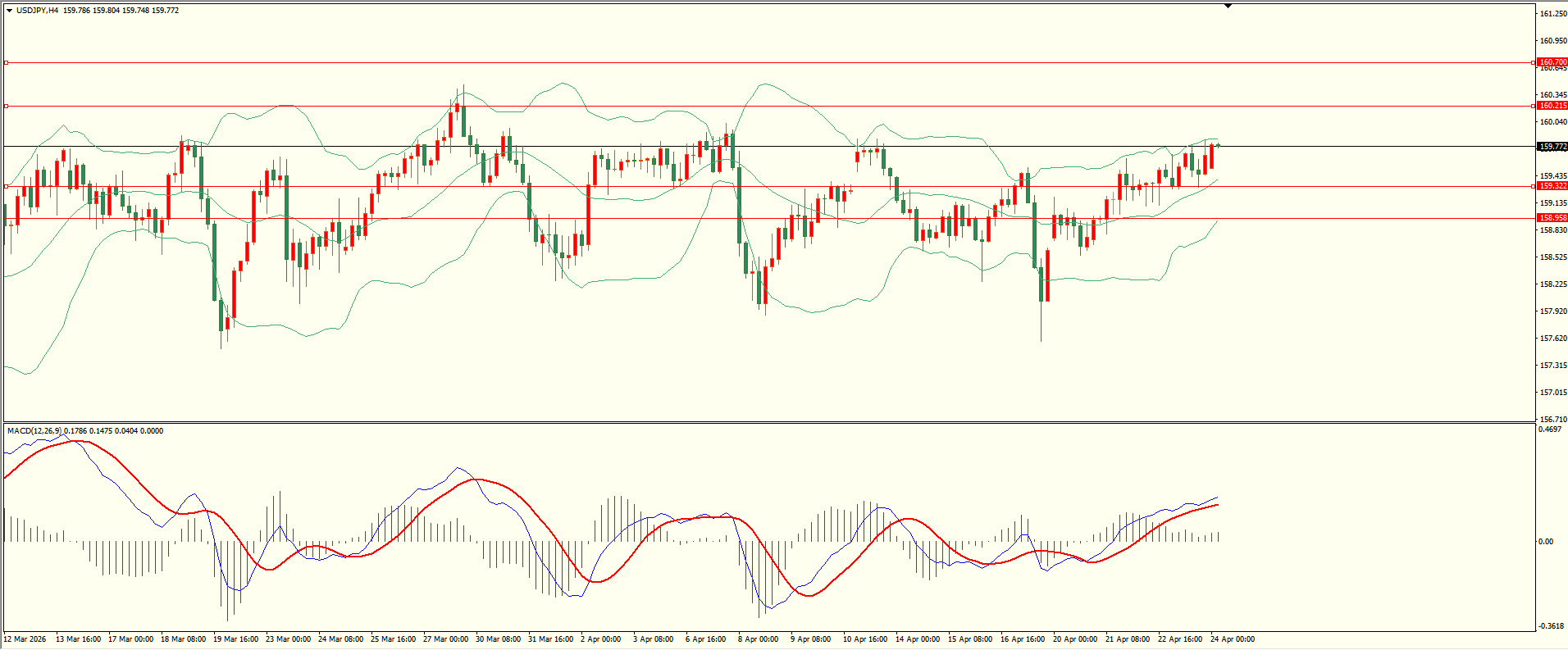The height and width of the screenshot is (650, 1568).
Task: Click the red 160.215 price label
Action: pyautogui.click(x=1552, y=106)
